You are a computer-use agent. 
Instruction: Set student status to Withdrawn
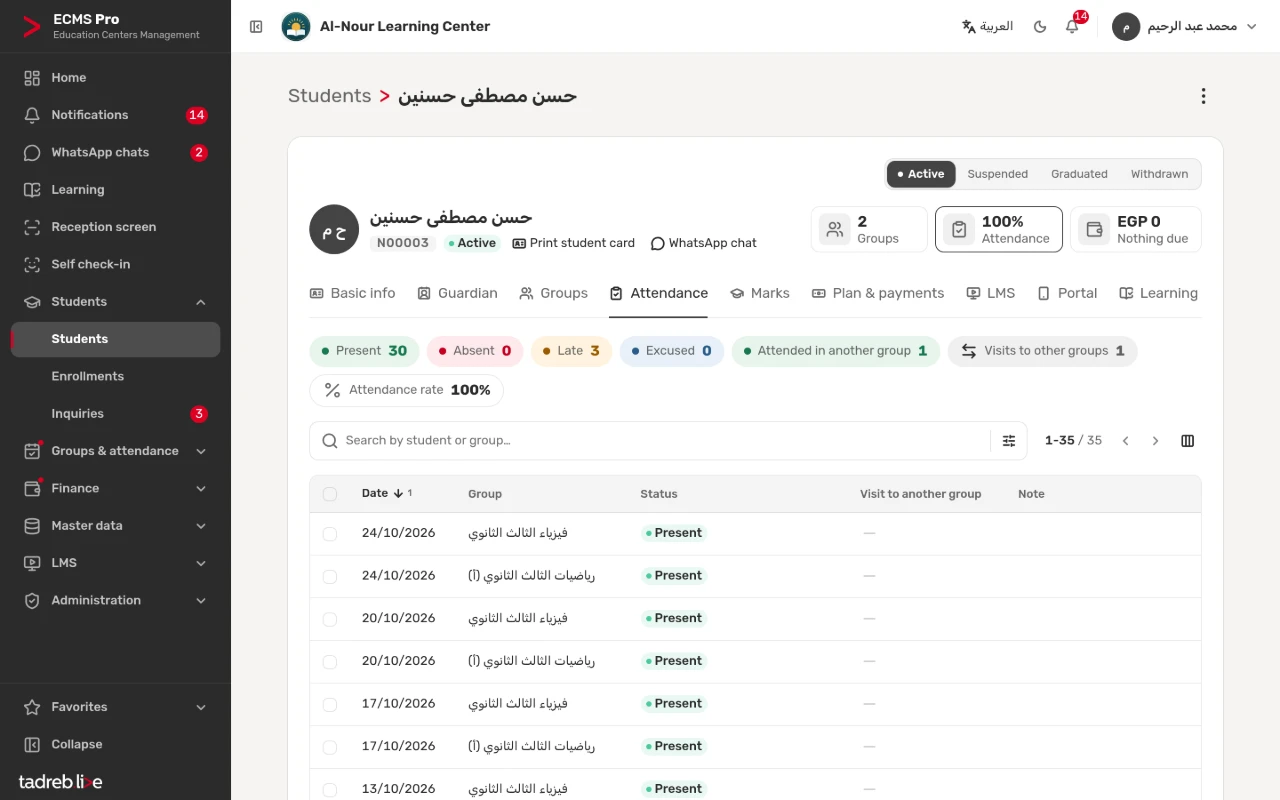[x=1159, y=174]
